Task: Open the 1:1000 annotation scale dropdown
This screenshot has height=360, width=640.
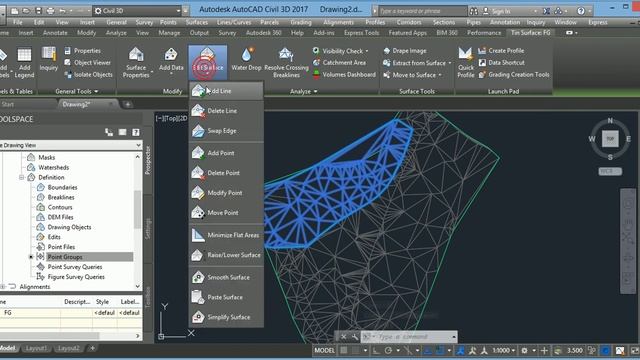Action: click(504, 350)
